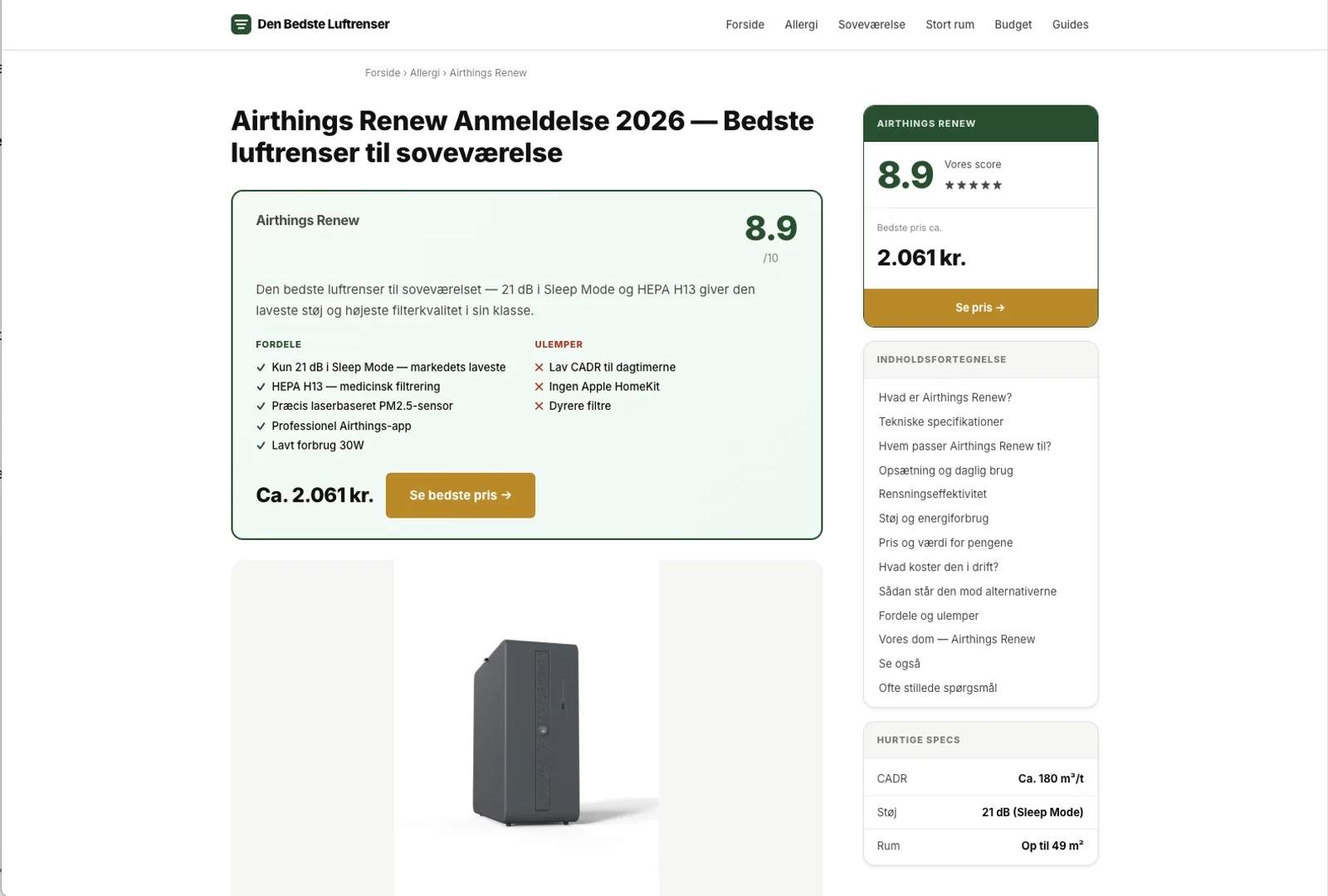Click the Allergi breadcrumb link
Screen dimensions: 1328x896
pos(424,73)
